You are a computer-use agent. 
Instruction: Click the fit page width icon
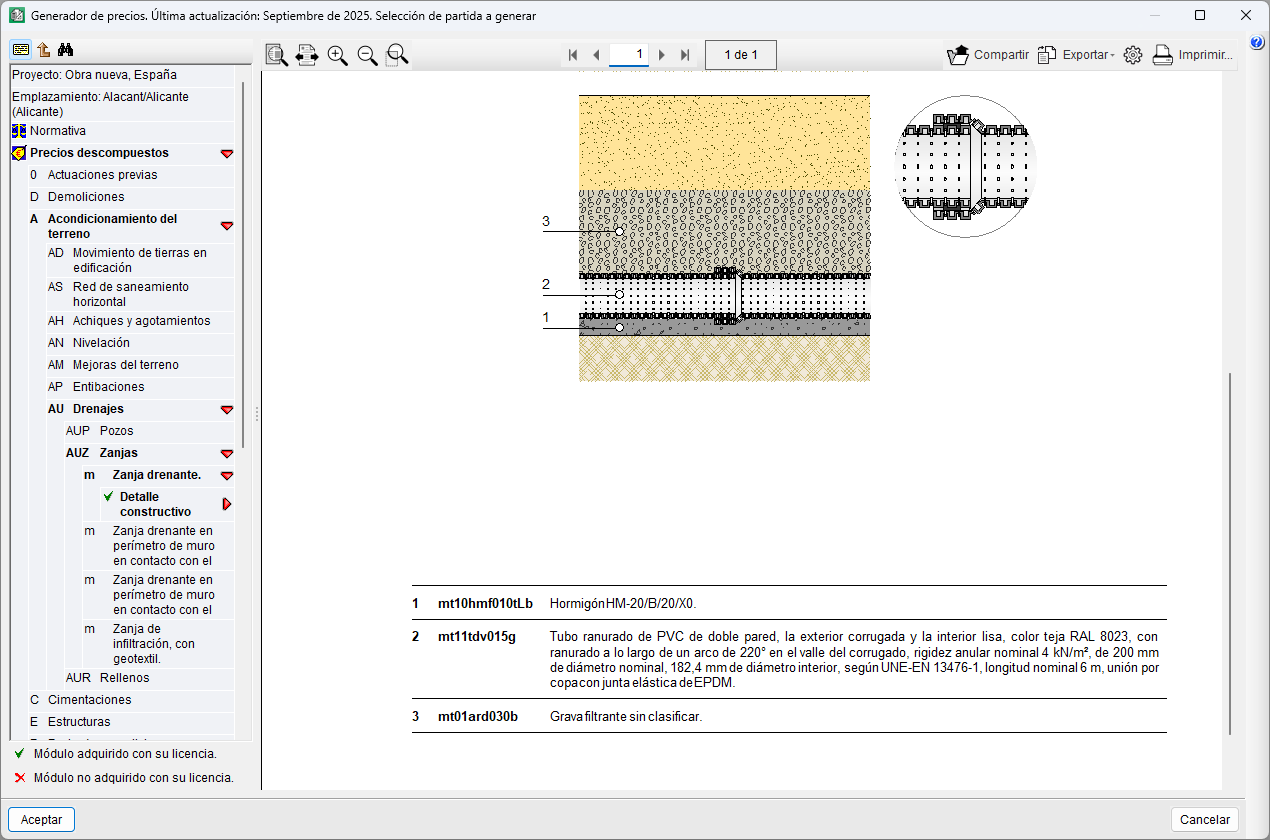[x=307, y=55]
